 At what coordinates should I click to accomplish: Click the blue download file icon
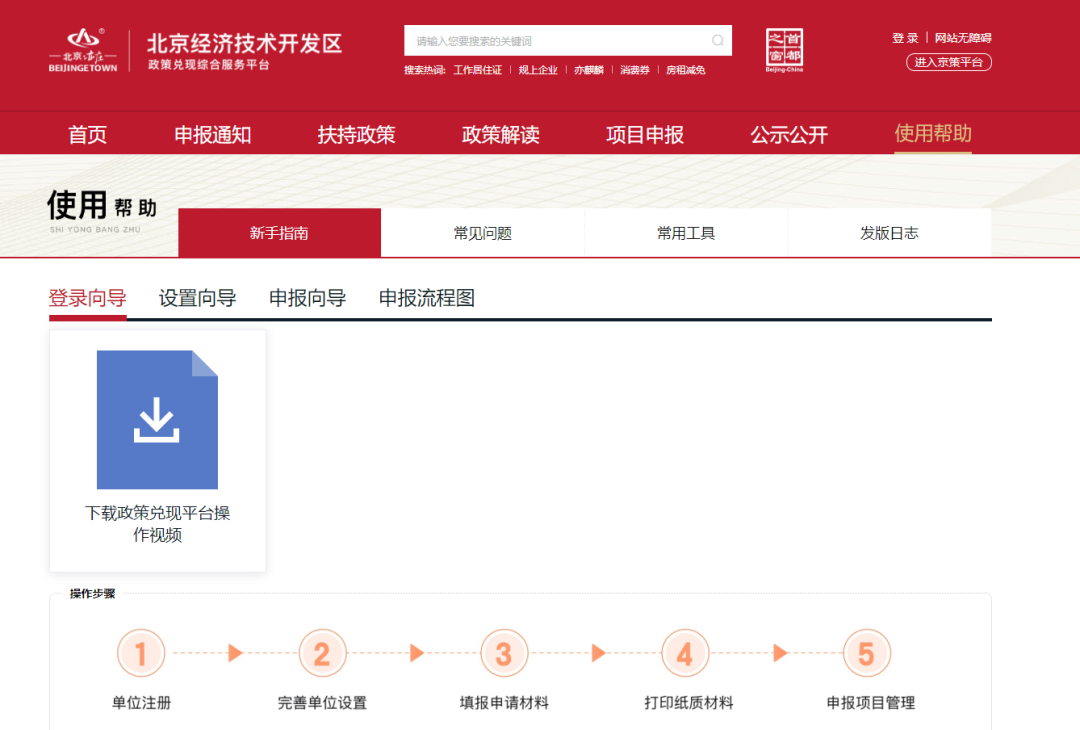pyautogui.click(x=157, y=420)
